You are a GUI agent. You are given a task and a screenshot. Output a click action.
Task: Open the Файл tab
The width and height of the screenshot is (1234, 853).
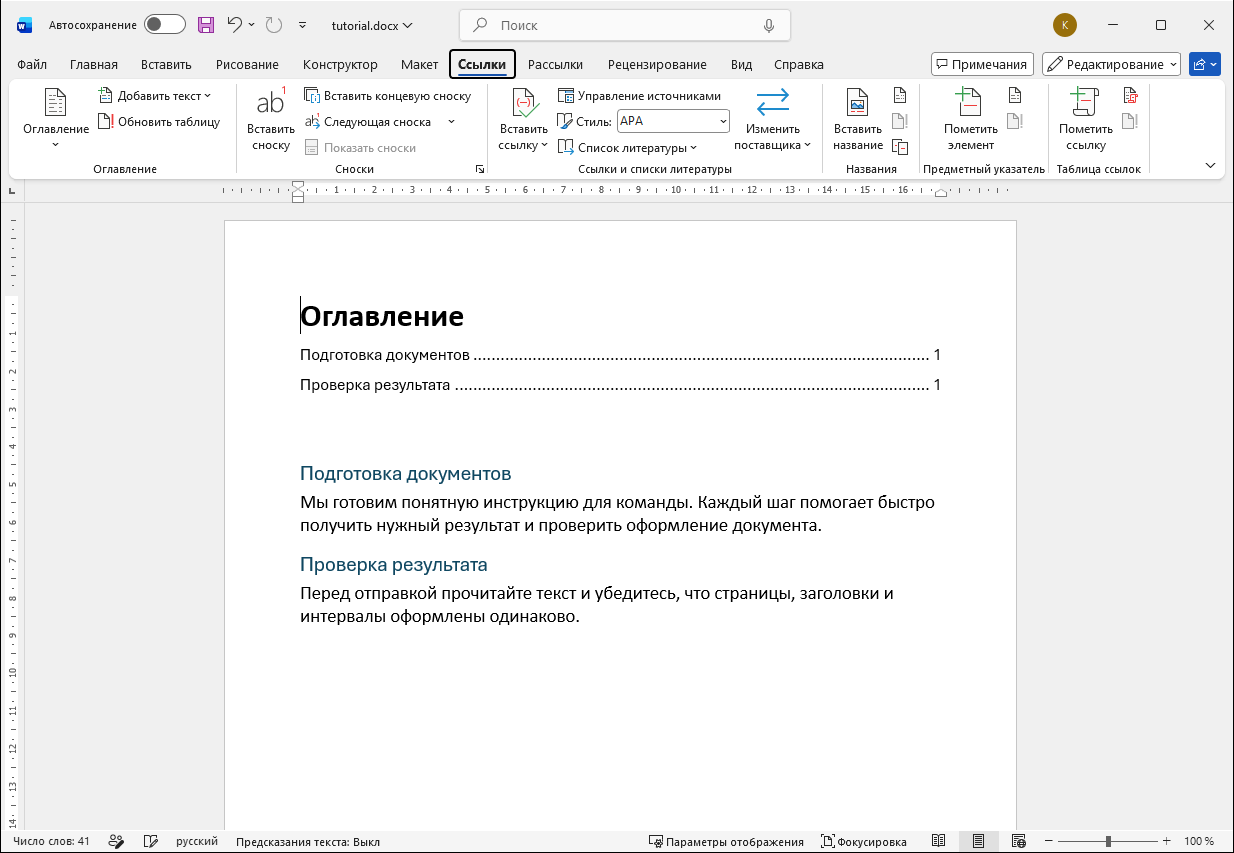[x=32, y=64]
